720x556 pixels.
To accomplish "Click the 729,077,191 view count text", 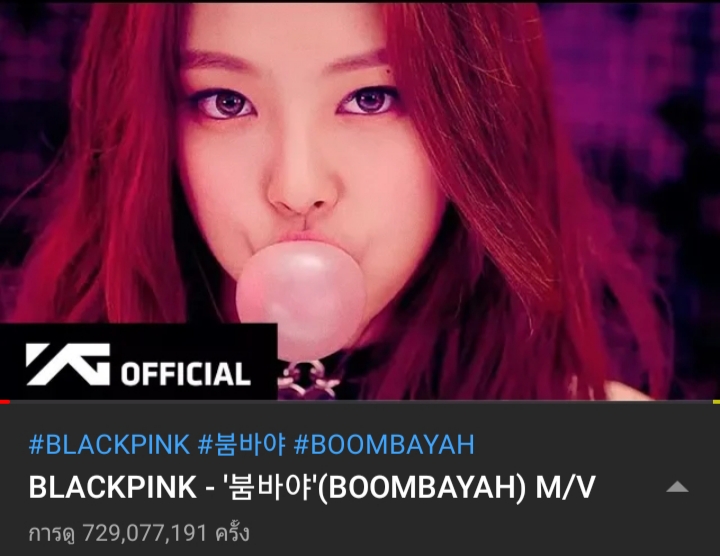I will click(x=145, y=534).
